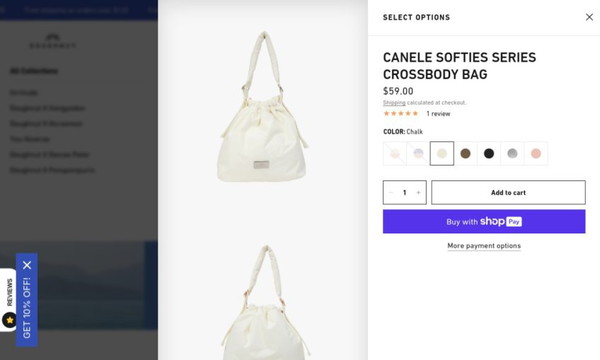Choose the brown color swatch
Screen dimensions: 600x360
465,153
